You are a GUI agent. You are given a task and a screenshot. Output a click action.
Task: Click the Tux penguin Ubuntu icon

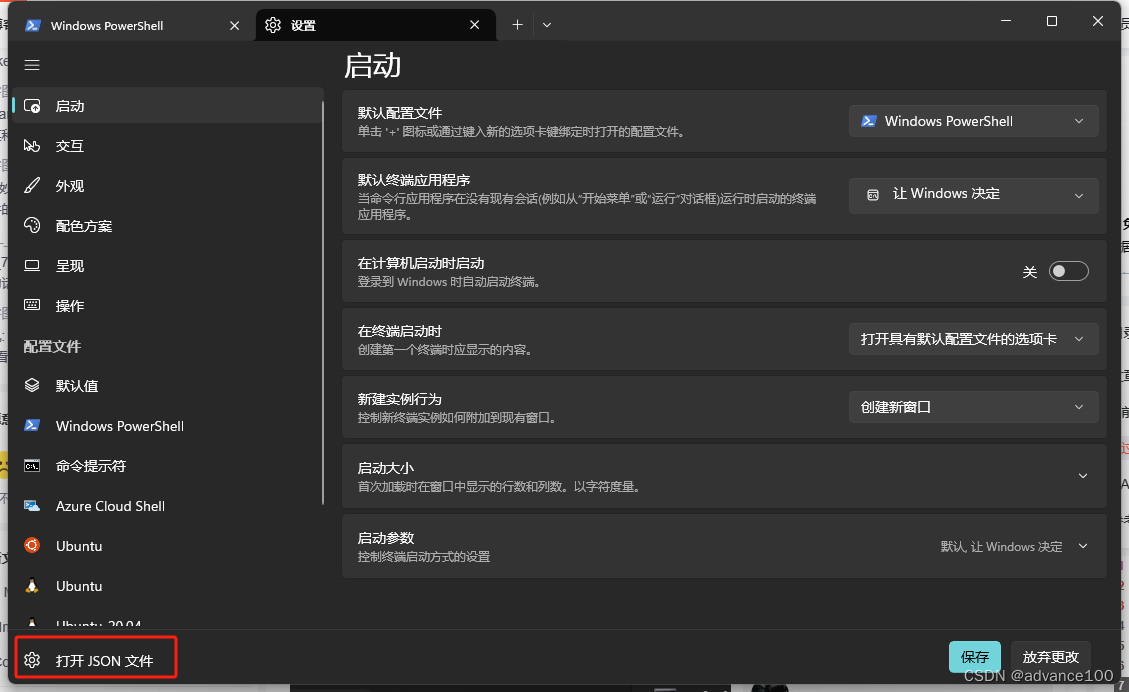[x=32, y=585]
